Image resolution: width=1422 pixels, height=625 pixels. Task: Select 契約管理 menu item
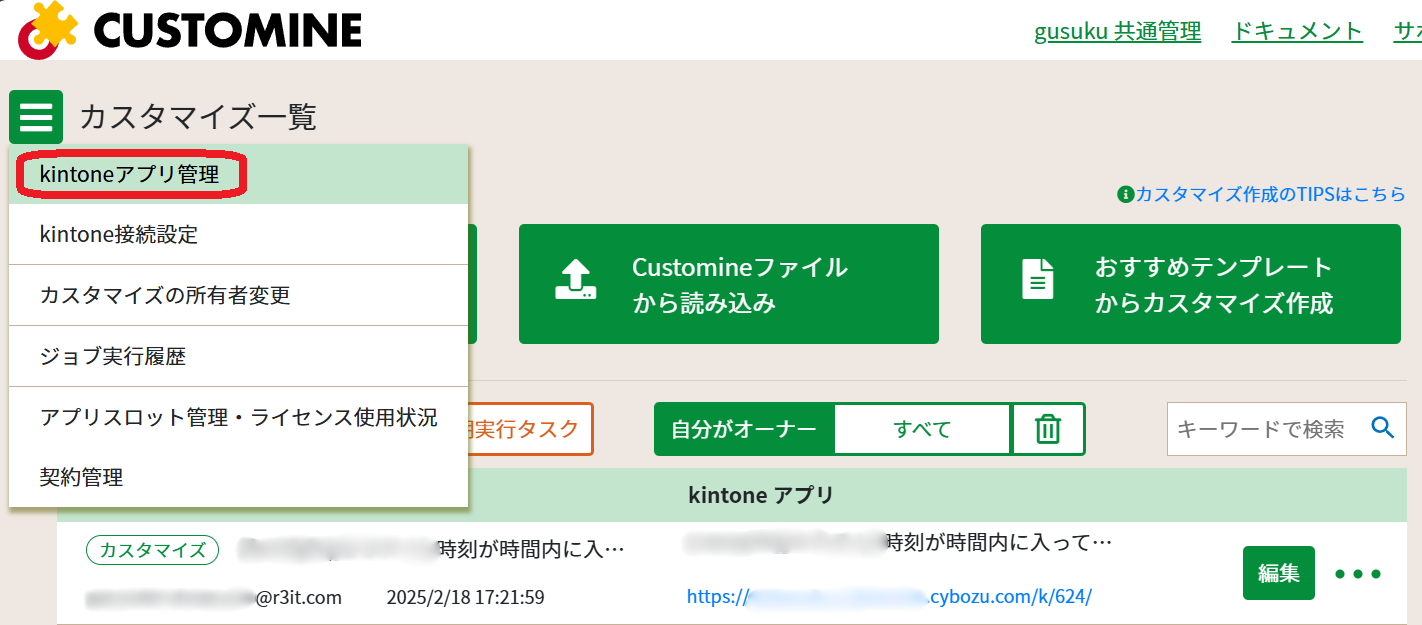[238, 478]
